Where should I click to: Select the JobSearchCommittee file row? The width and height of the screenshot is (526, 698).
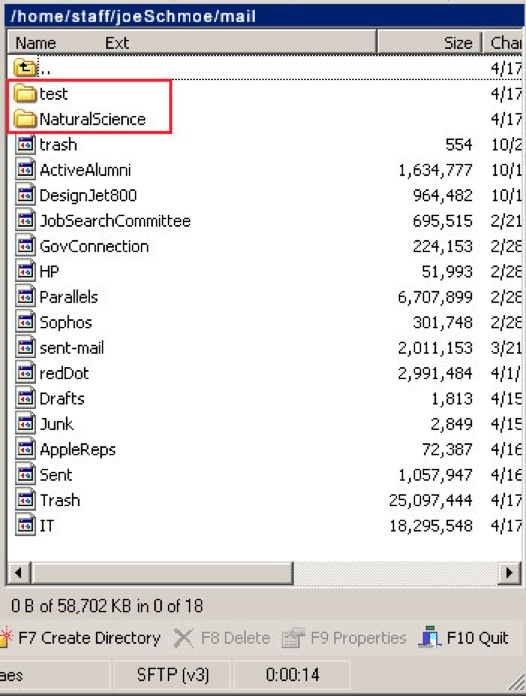[265, 221]
